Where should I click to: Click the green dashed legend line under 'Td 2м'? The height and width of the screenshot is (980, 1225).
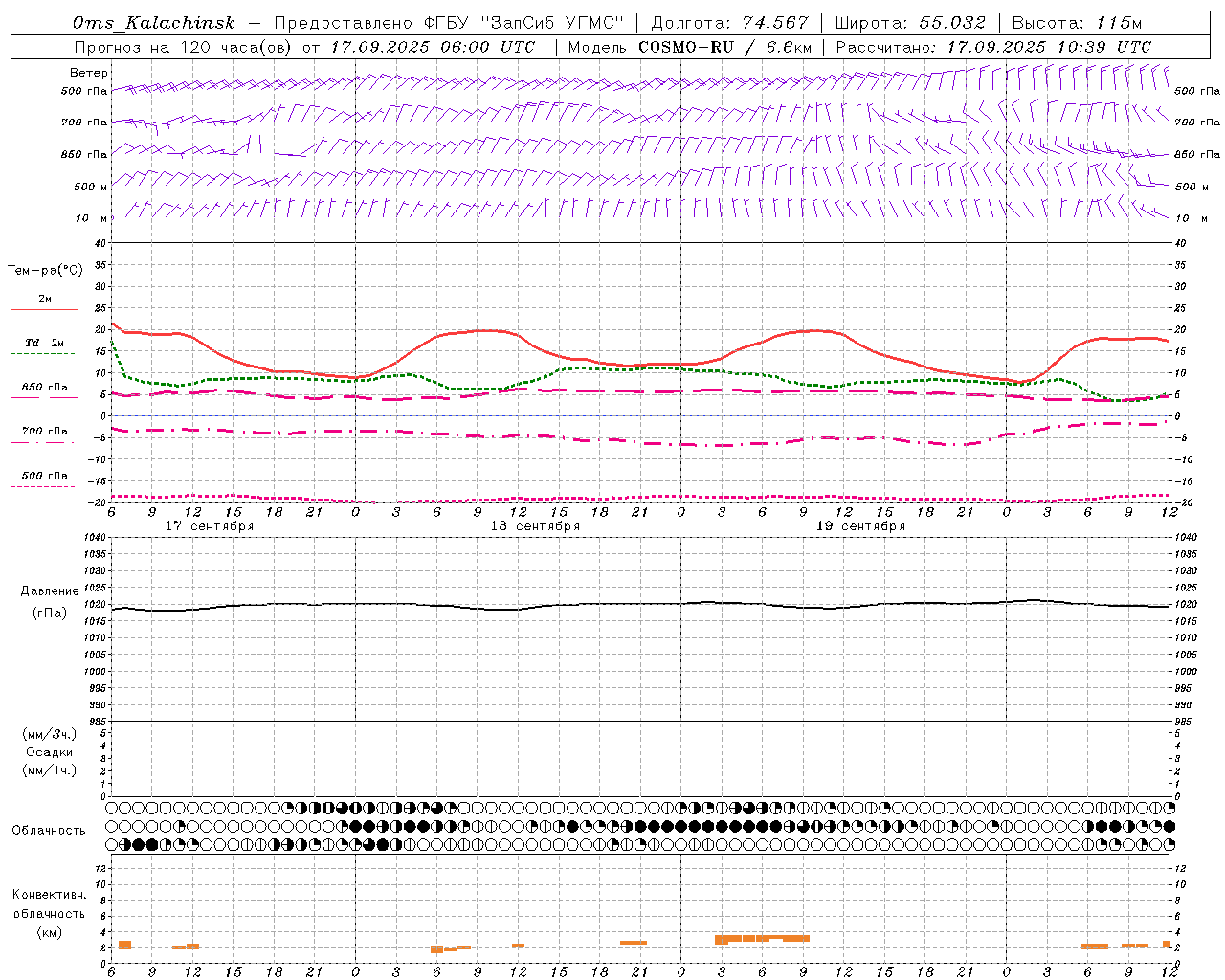click(42, 354)
